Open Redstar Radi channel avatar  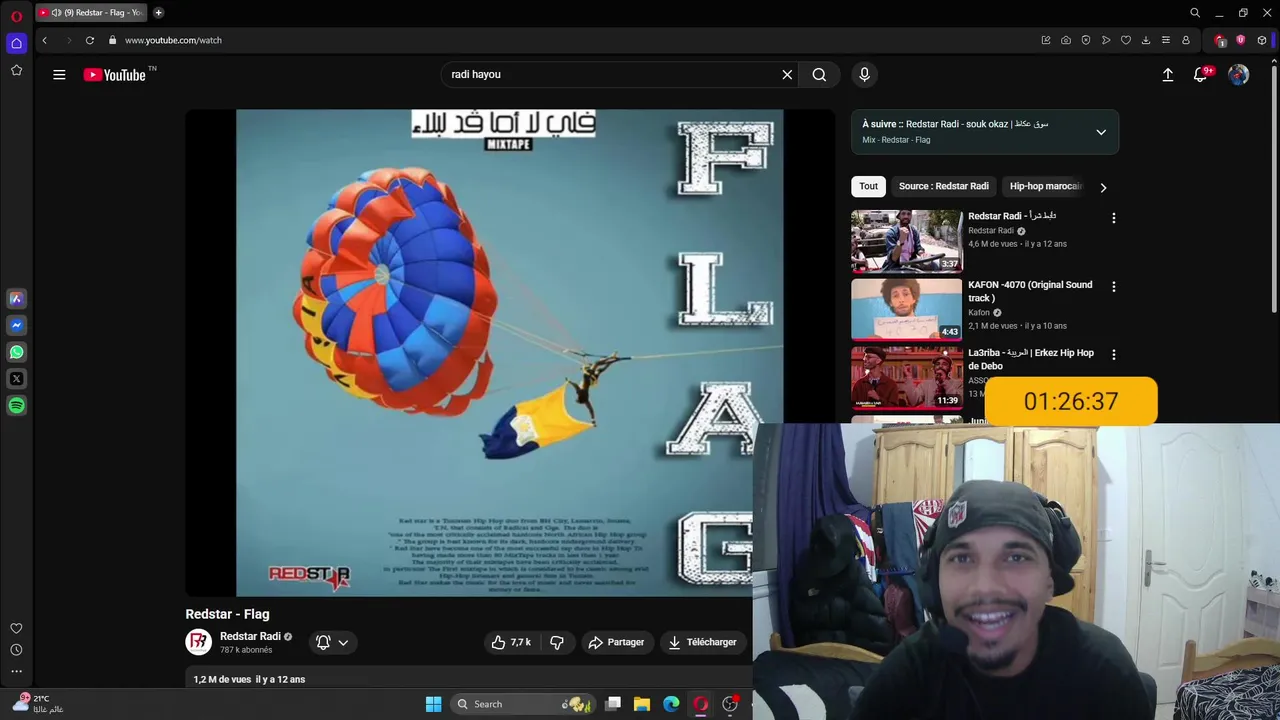pos(199,642)
